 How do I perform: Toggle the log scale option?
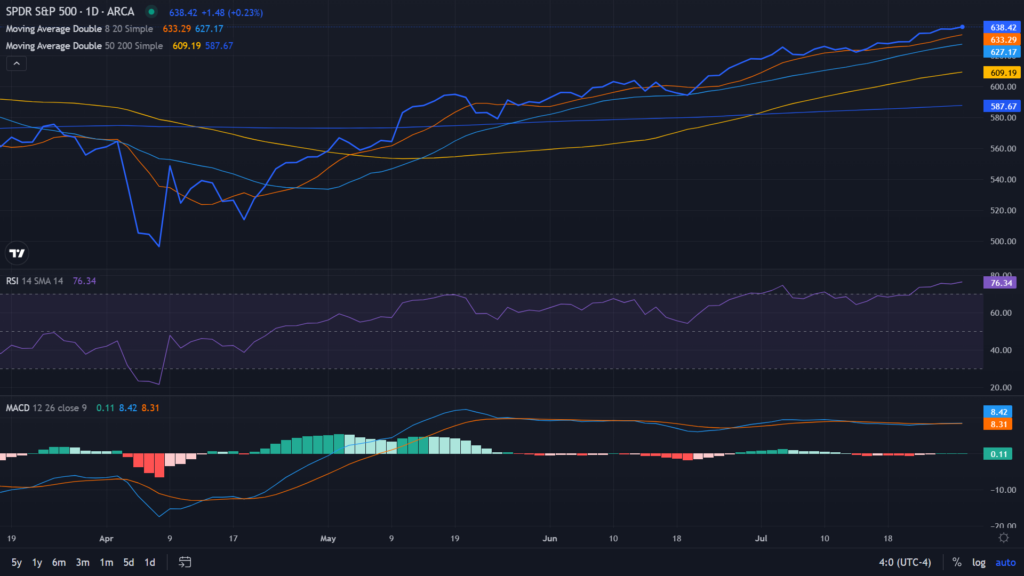[x=978, y=562]
